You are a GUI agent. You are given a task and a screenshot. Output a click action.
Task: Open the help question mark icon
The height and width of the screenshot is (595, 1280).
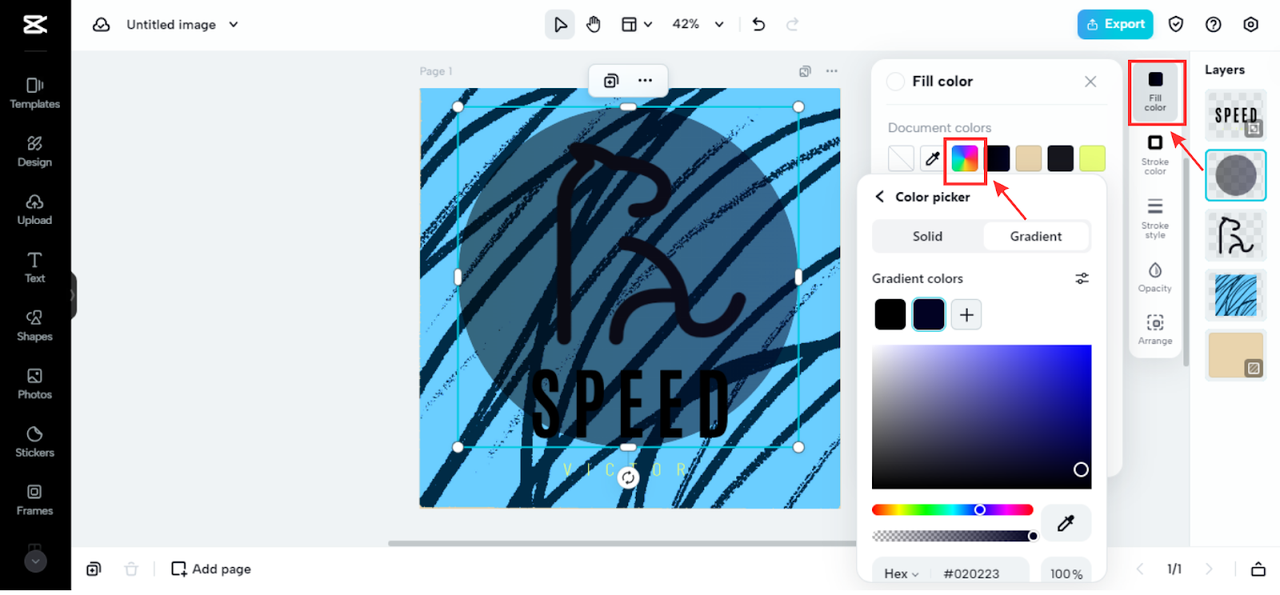tap(1214, 25)
